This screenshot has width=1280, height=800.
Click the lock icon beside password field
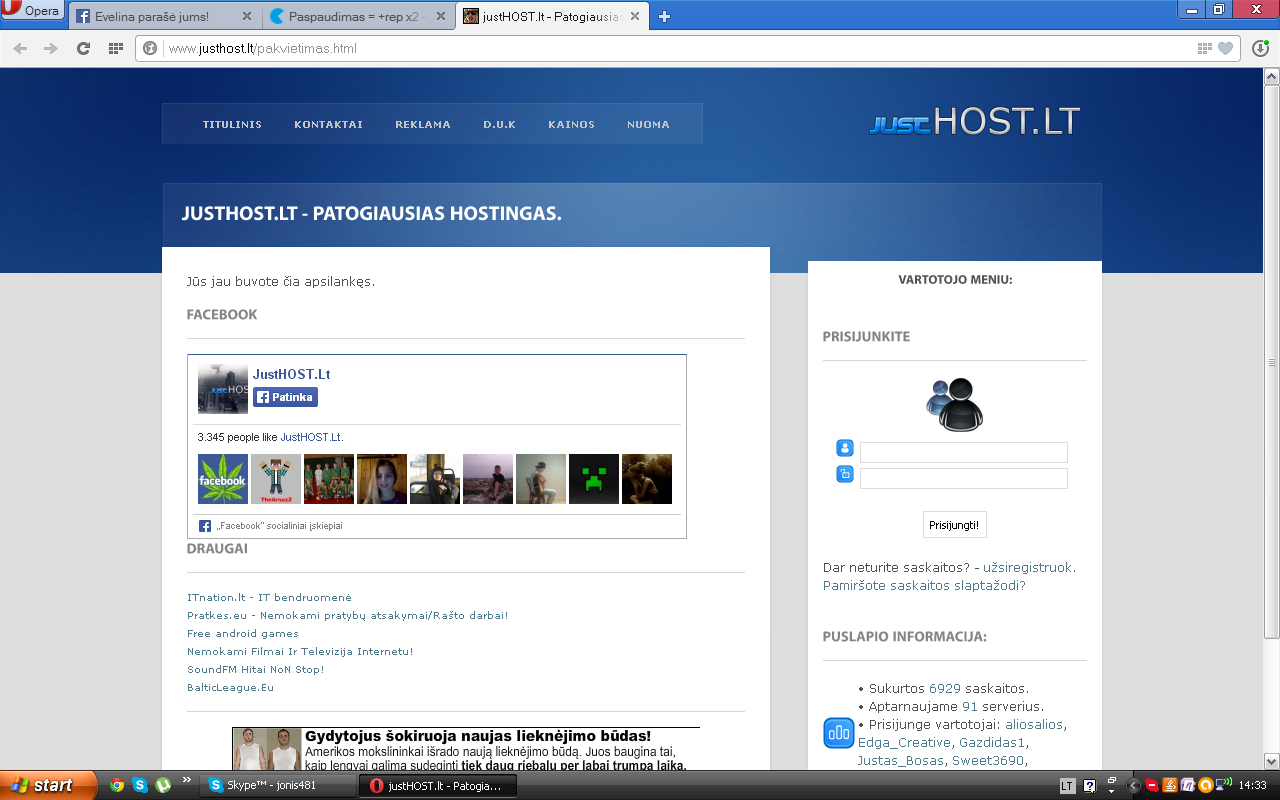click(x=844, y=474)
